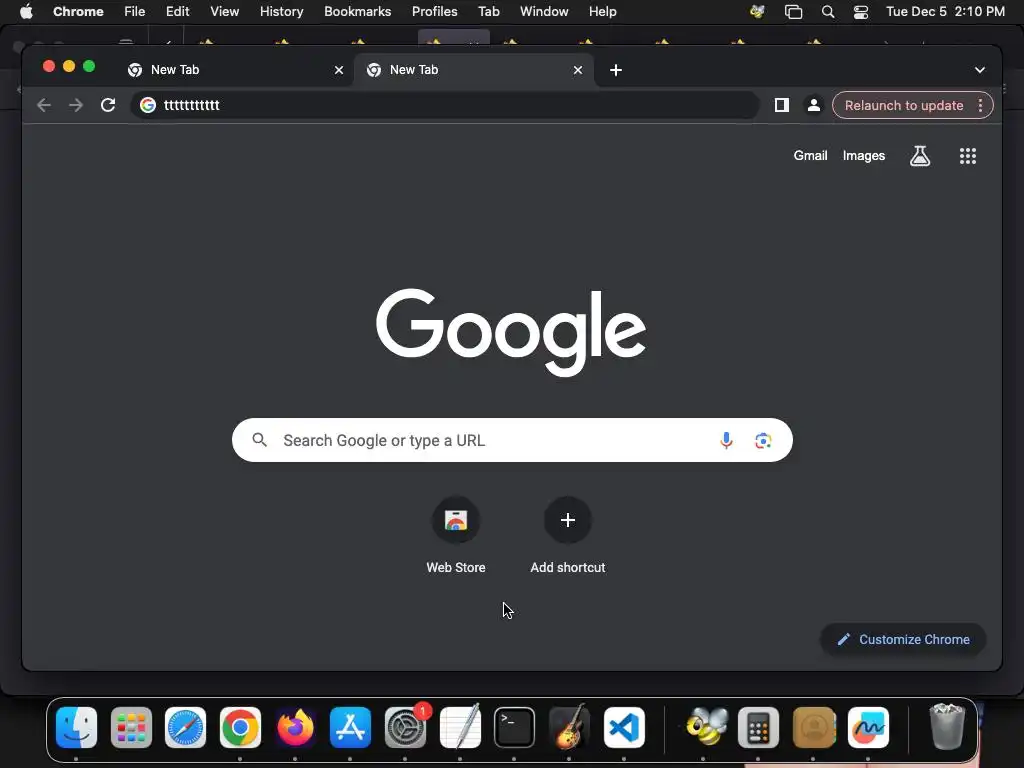Open Finder from the Dock
The image size is (1024, 768).
pyautogui.click(x=76, y=728)
